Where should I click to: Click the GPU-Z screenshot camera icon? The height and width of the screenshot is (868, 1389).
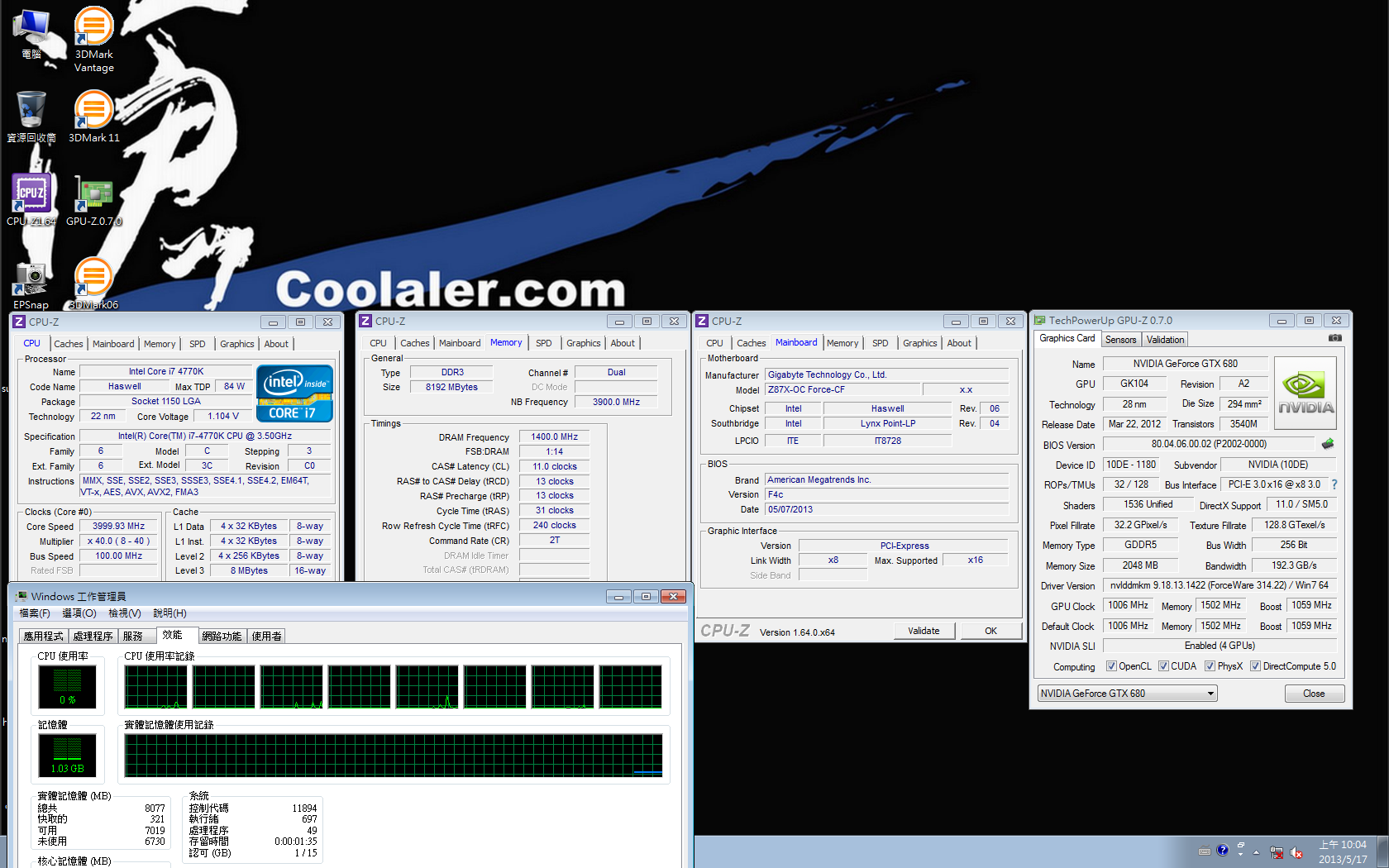point(1334,338)
